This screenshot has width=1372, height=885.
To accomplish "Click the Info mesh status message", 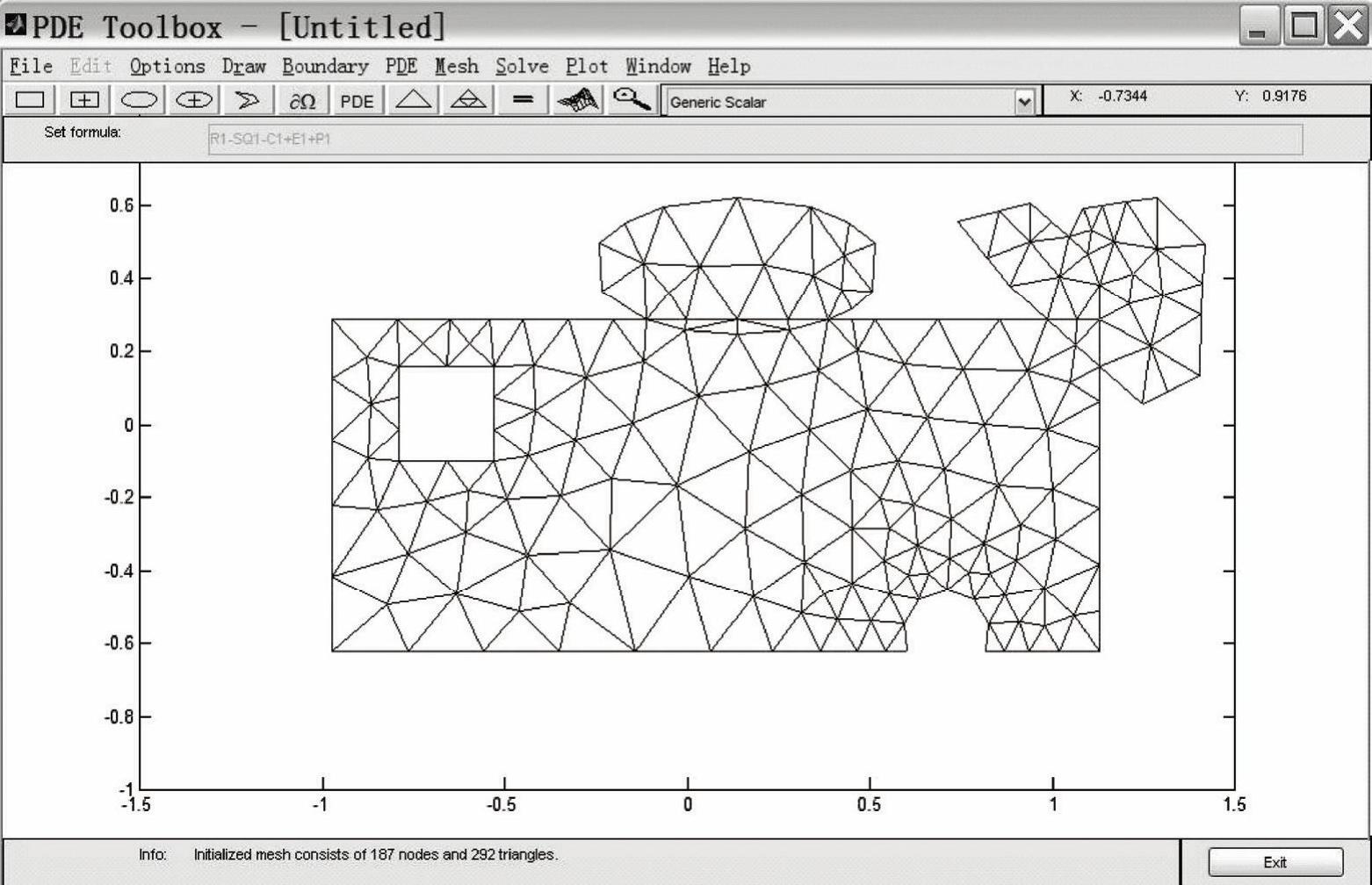I will click(x=375, y=854).
